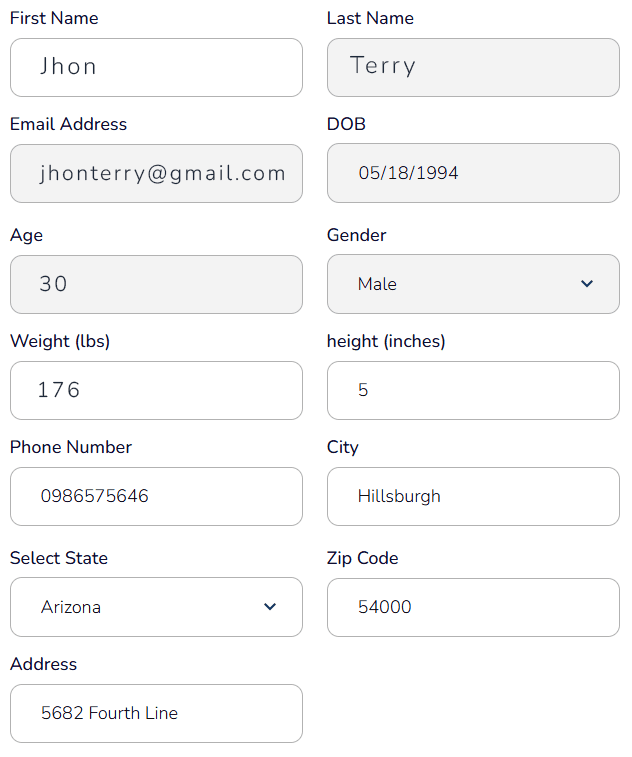This screenshot has width=632, height=757.
Task: Click the Age field showing 30
Action: pyautogui.click(x=156, y=284)
